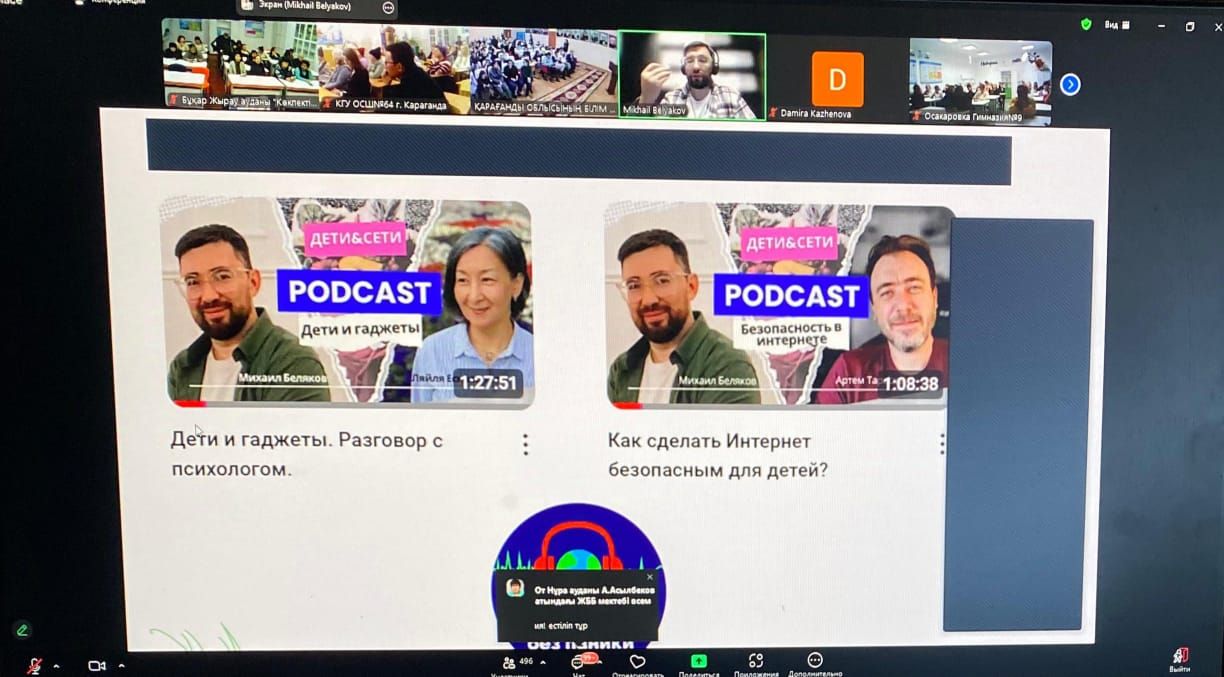The width and height of the screenshot is (1224, 677).
Task: Close the chat message popup
Action: [x=649, y=577]
